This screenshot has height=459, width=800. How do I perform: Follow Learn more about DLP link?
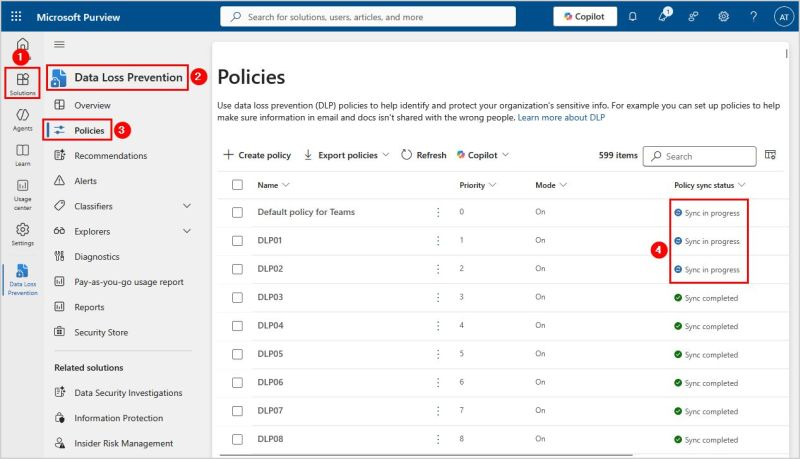coord(561,117)
